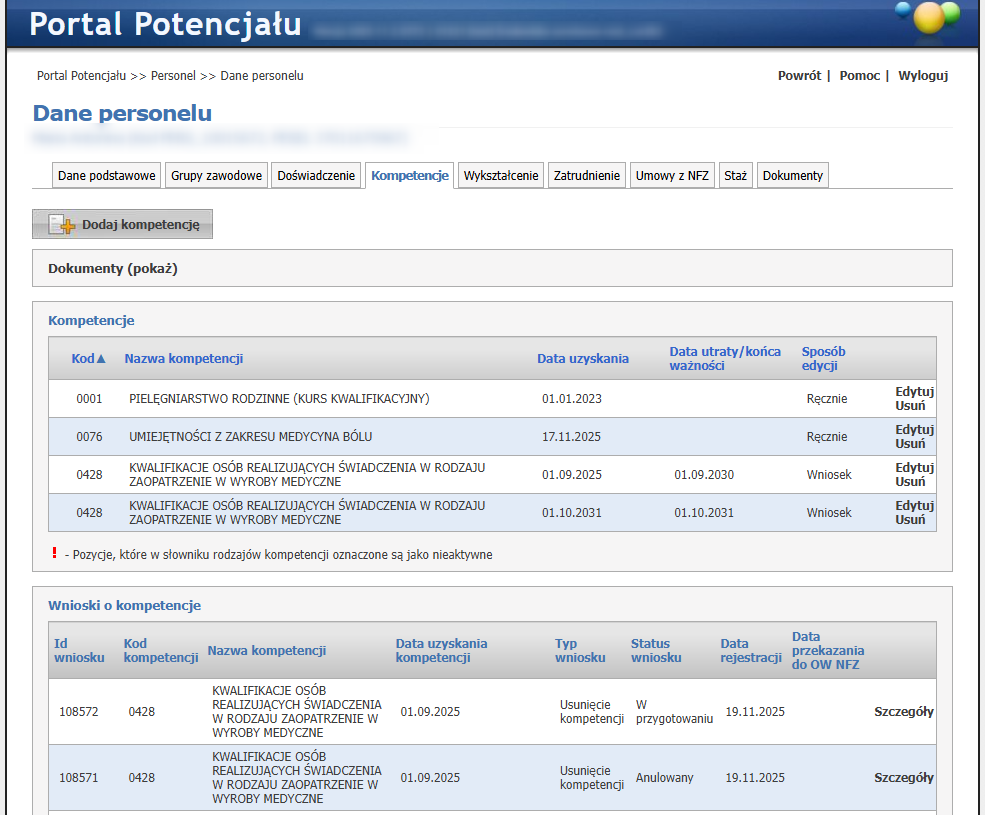Open Szczegóły for request 108571
This screenshot has width=985, height=815.
tap(903, 778)
